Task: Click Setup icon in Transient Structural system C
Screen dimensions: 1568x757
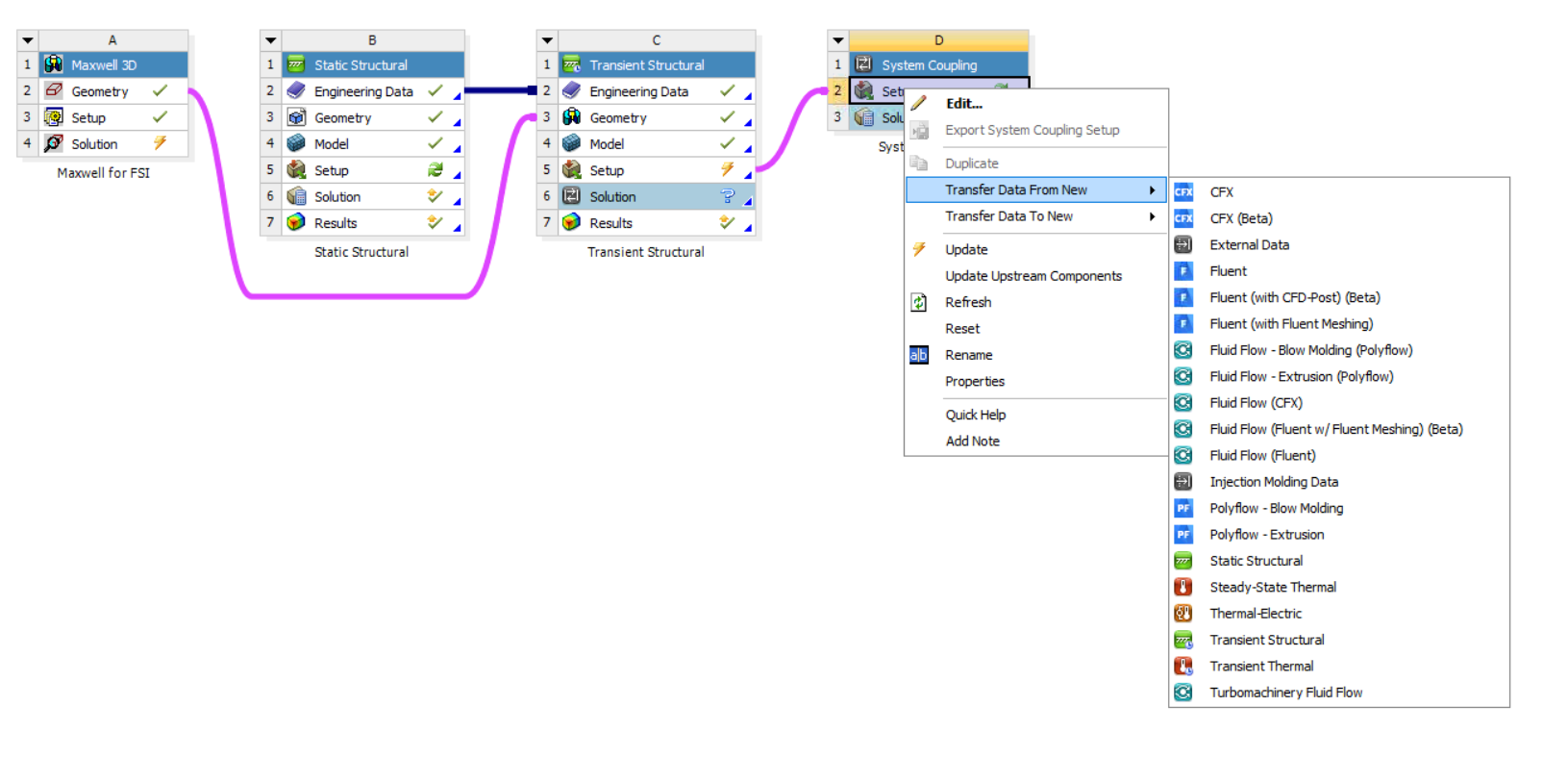Action: [571, 170]
